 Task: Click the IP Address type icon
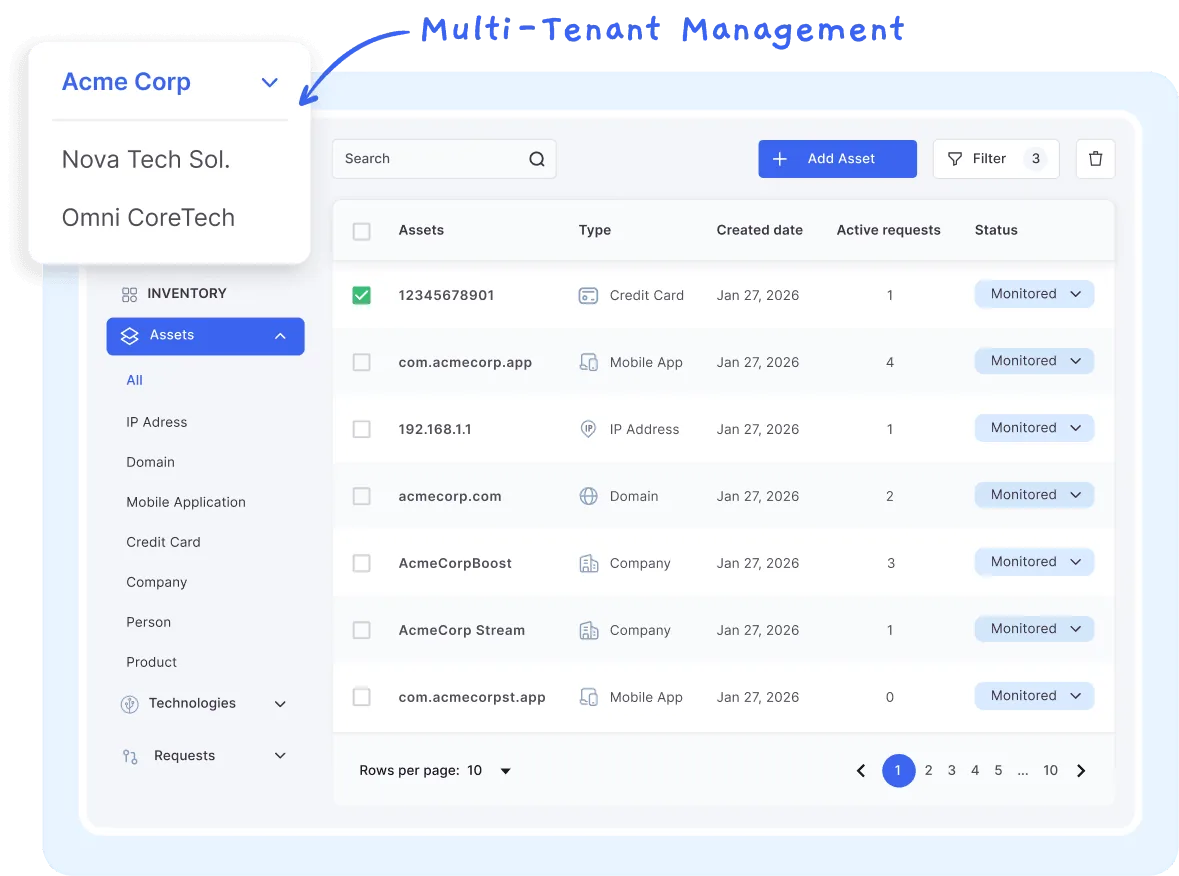(x=588, y=429)
